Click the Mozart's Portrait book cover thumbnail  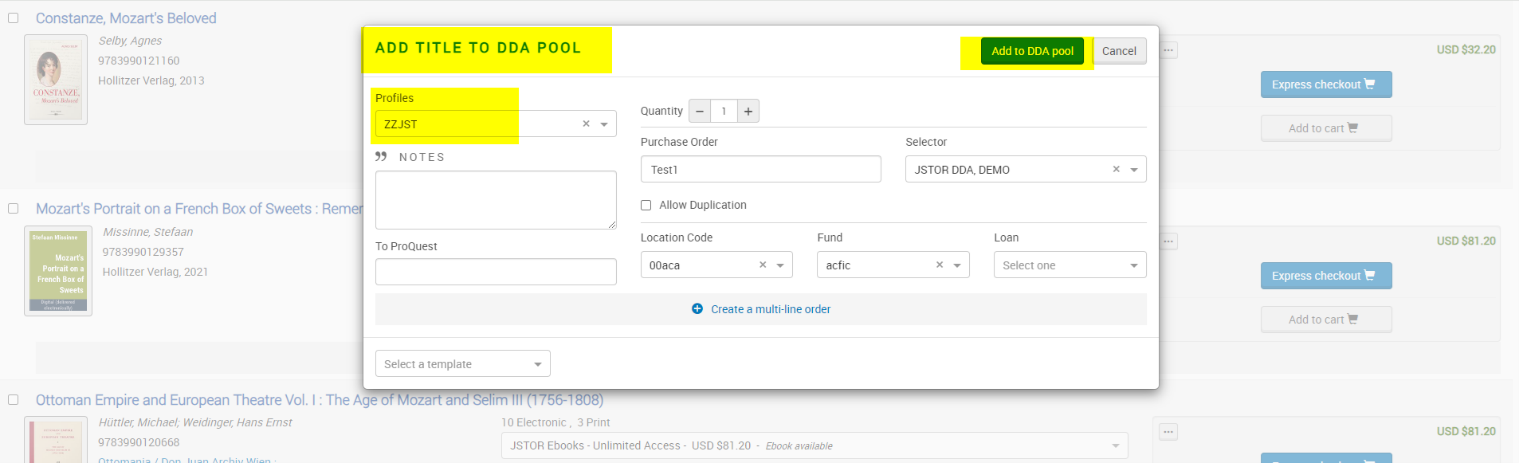tap(58, 271)
